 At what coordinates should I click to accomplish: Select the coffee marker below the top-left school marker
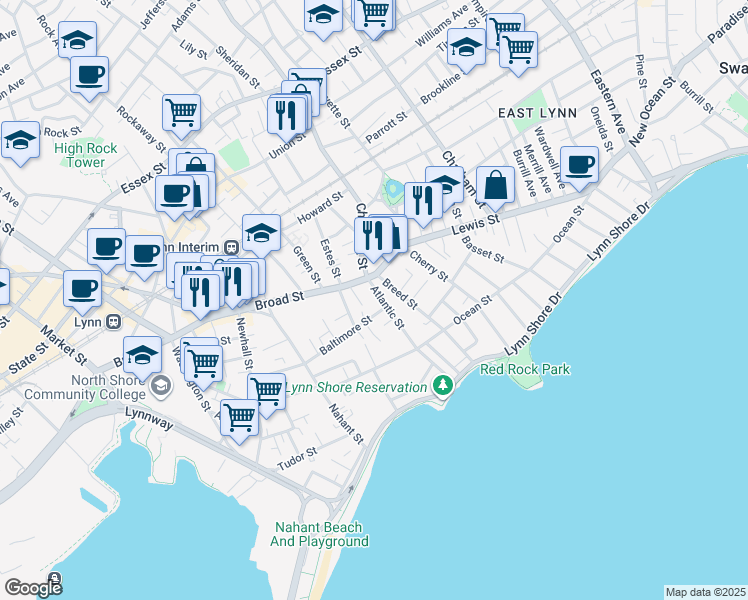(89, 75)
